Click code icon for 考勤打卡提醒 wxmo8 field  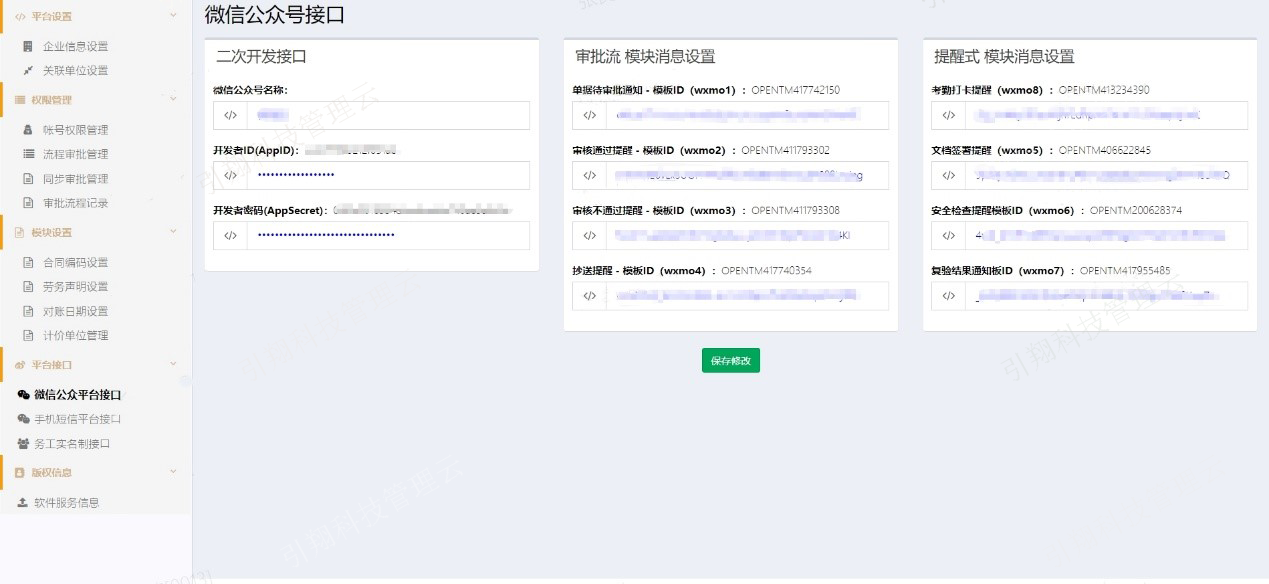click(948, 115)
